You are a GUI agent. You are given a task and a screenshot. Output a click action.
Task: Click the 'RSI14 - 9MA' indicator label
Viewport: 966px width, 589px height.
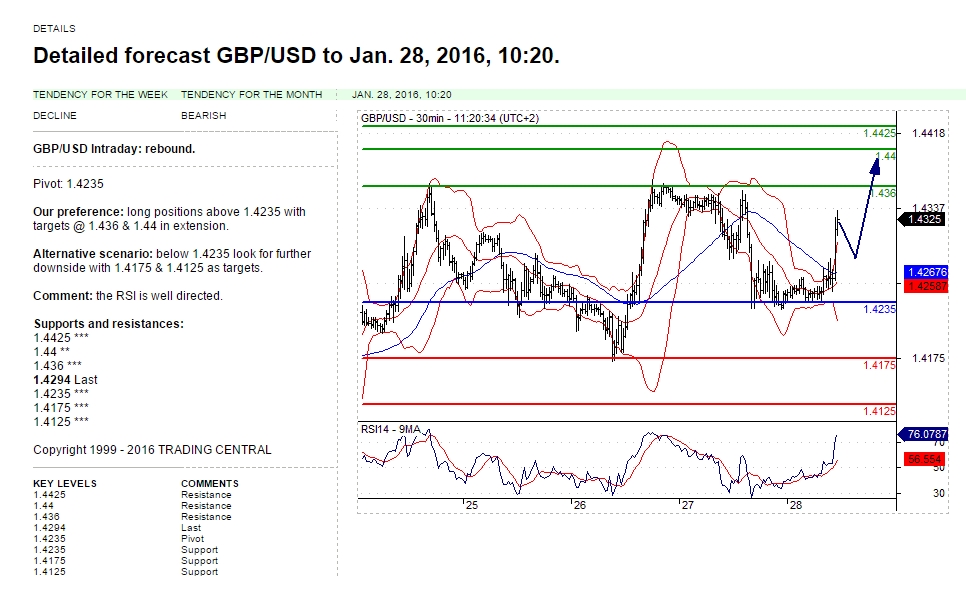coord(391,429)
